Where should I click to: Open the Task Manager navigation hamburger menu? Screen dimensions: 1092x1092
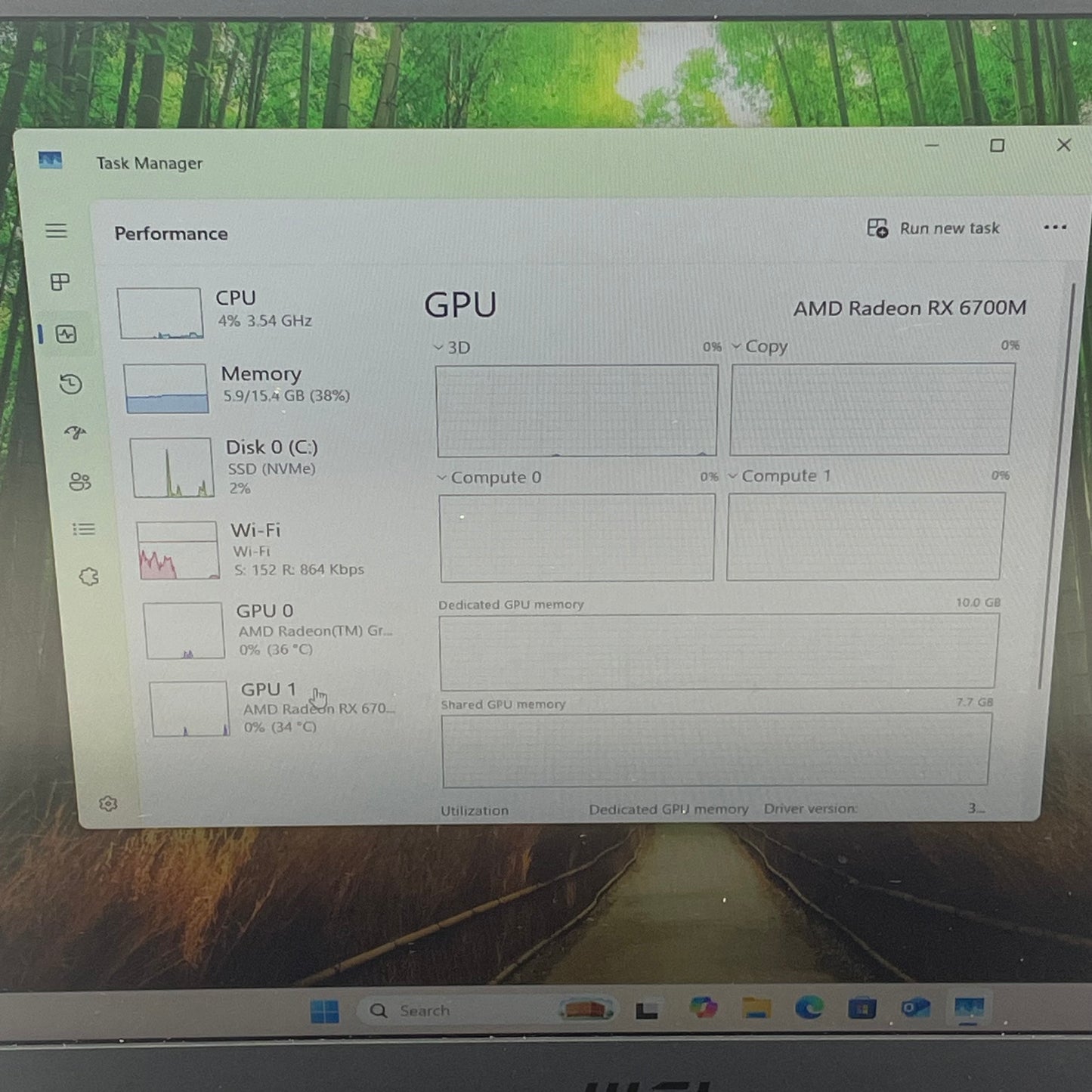click(56, 230)
